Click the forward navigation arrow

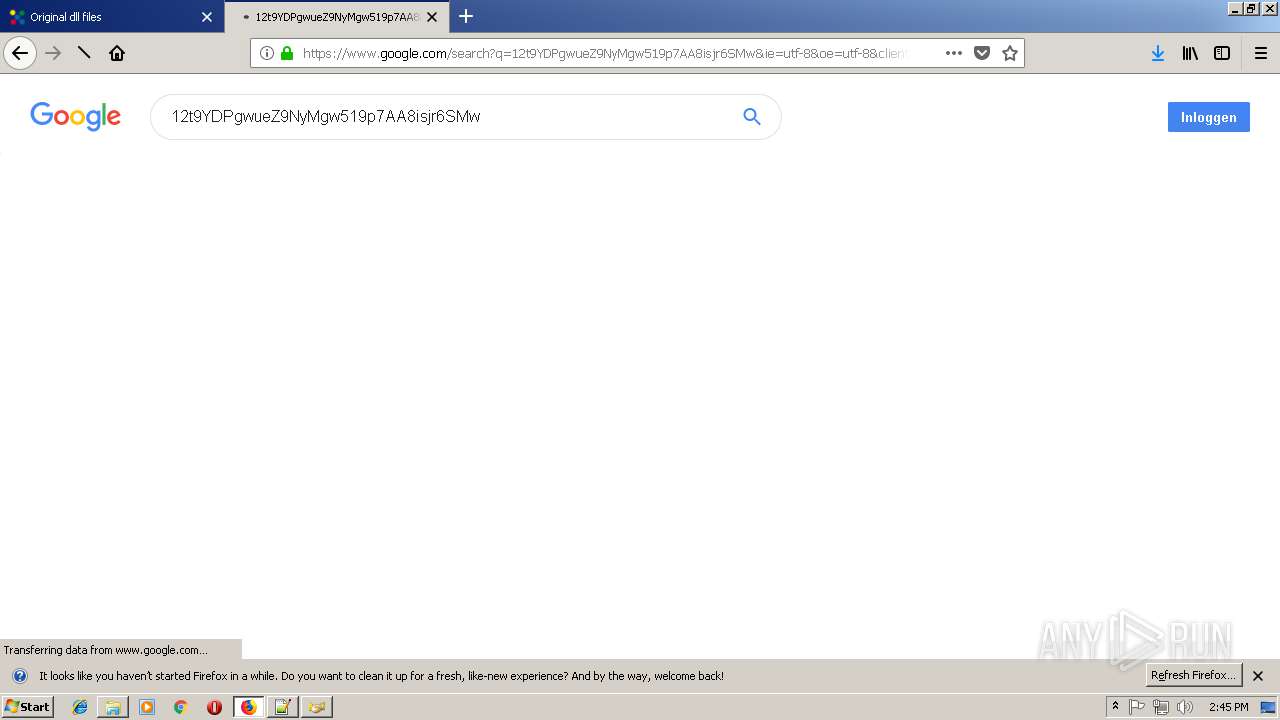(x=54, y=53)
